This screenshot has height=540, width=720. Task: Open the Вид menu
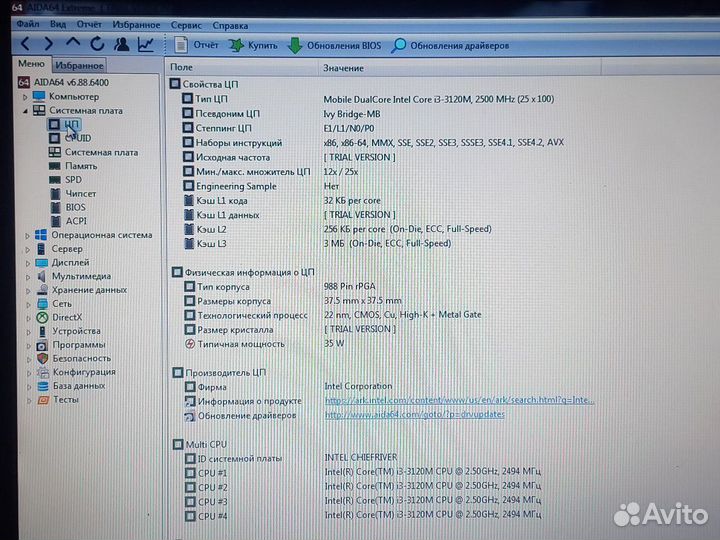point(58,24)
